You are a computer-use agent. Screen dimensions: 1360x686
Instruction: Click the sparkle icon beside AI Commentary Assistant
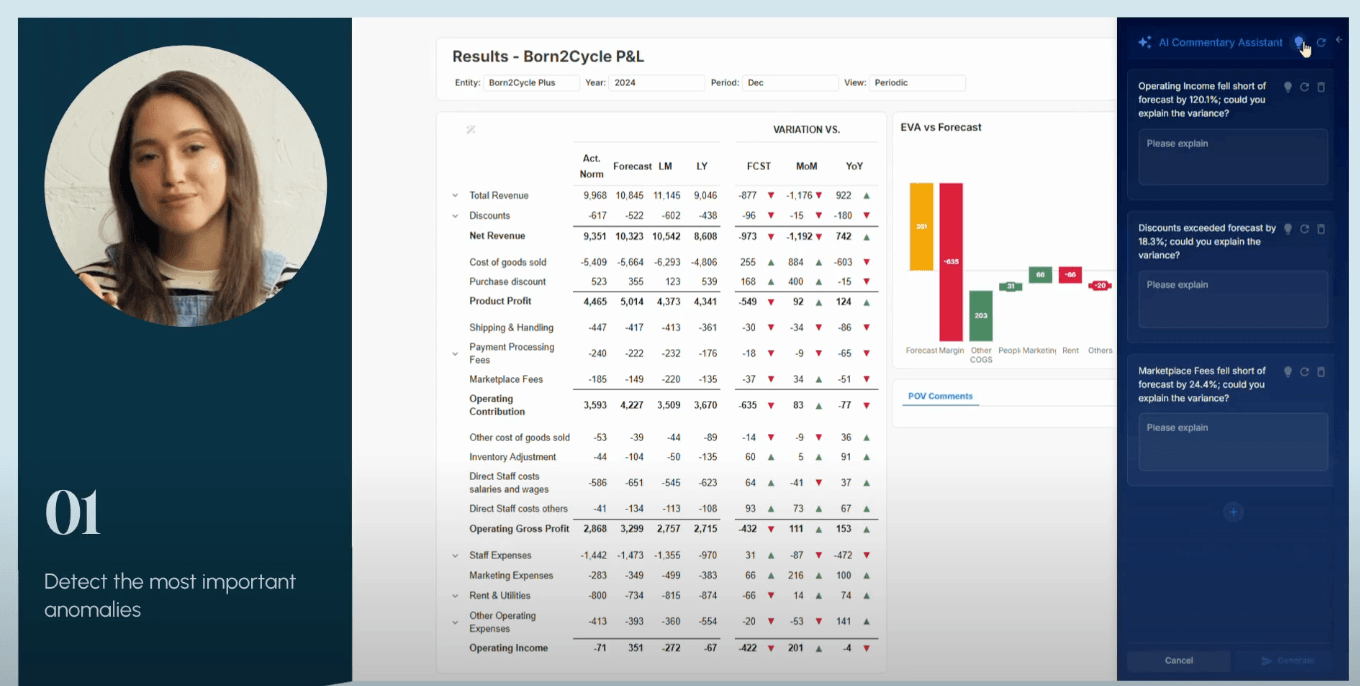point(1145,42)
